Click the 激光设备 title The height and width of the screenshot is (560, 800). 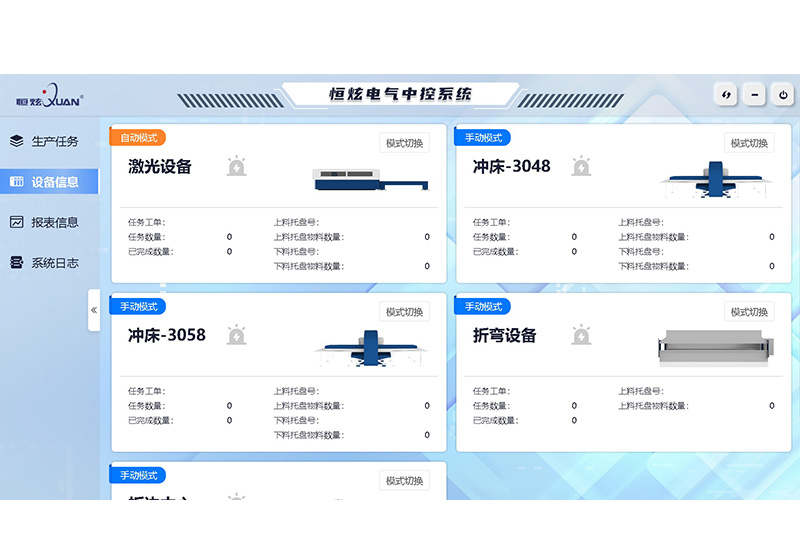pos(160,167)
